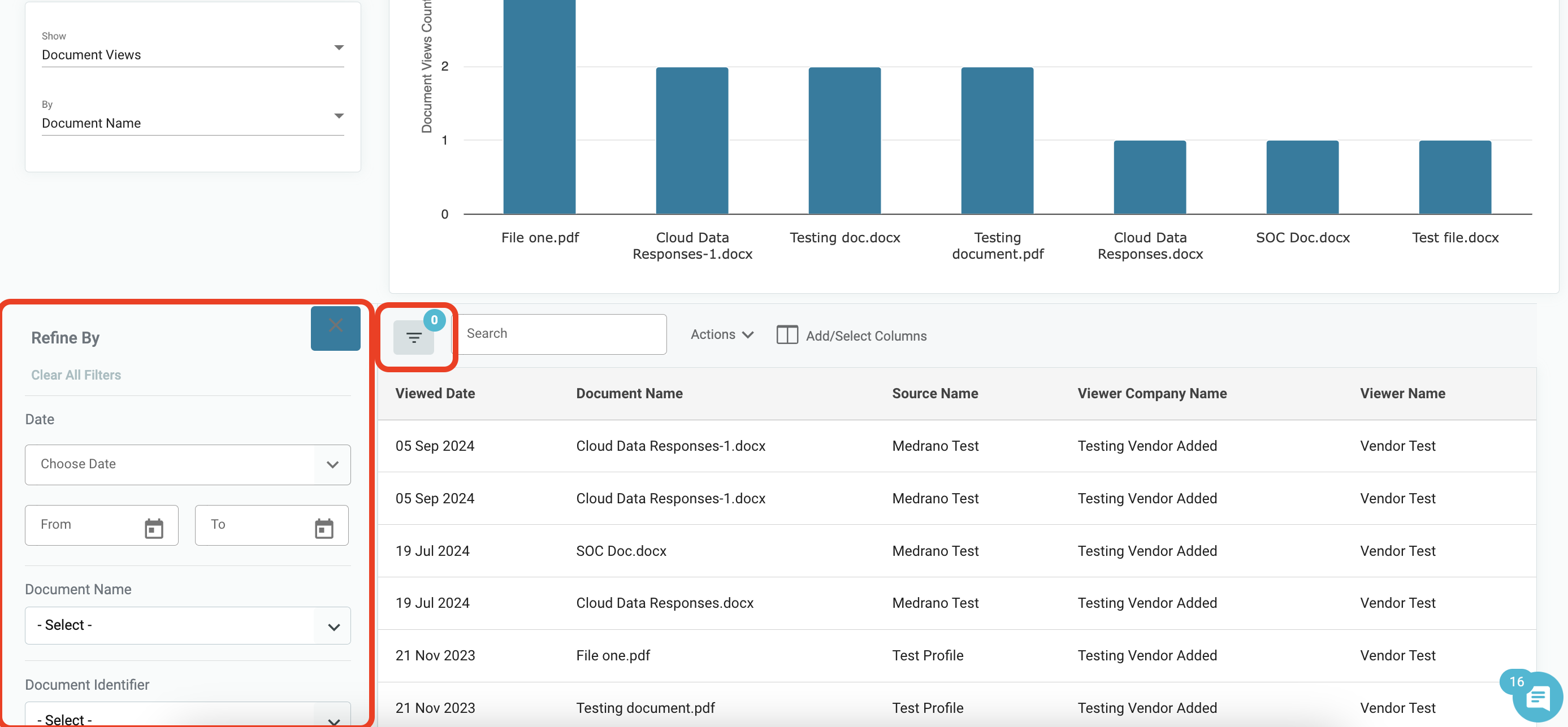Click the Testing doc.docx chart bar

tap(845, 141)
